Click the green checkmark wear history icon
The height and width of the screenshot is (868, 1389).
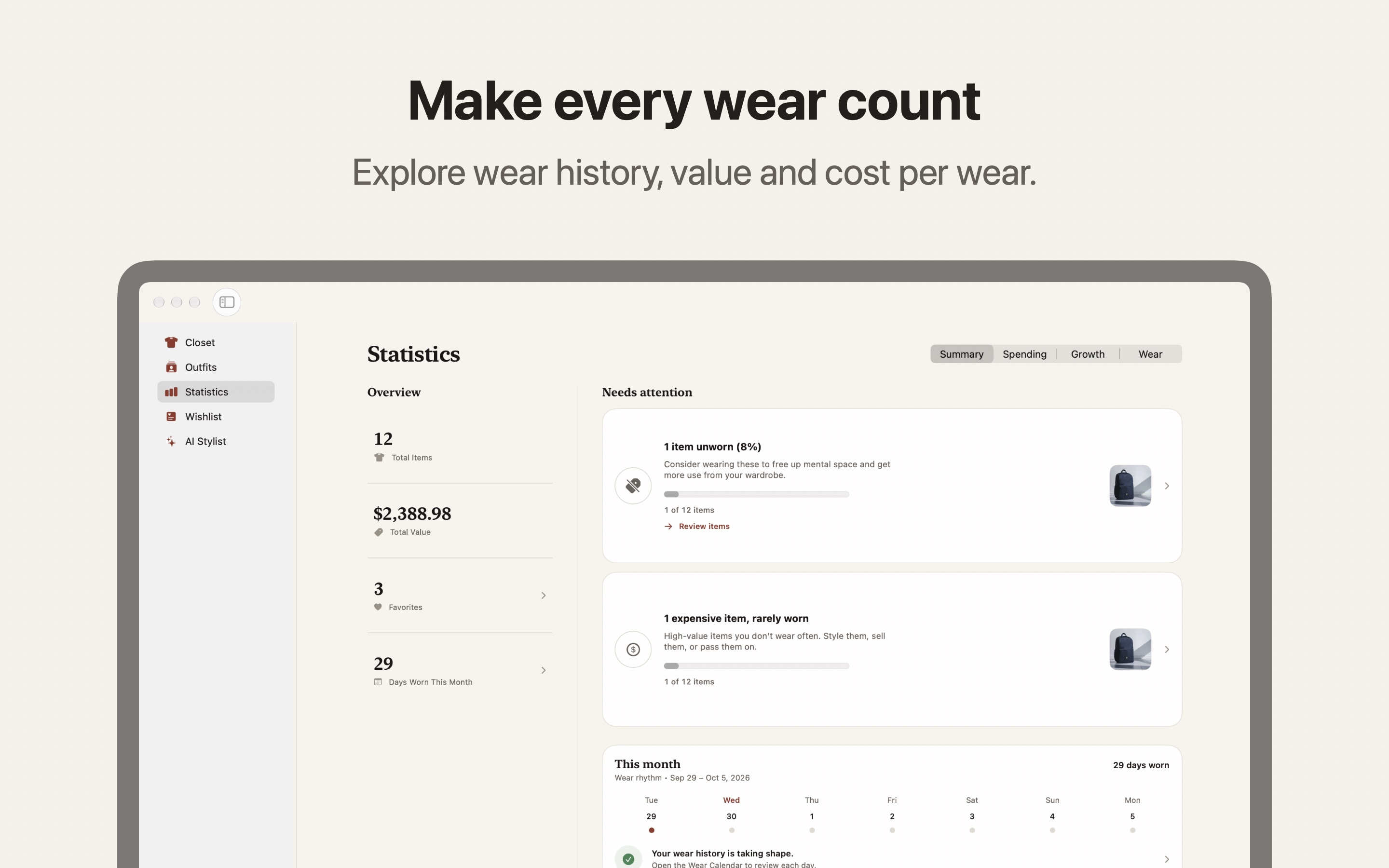628,859
